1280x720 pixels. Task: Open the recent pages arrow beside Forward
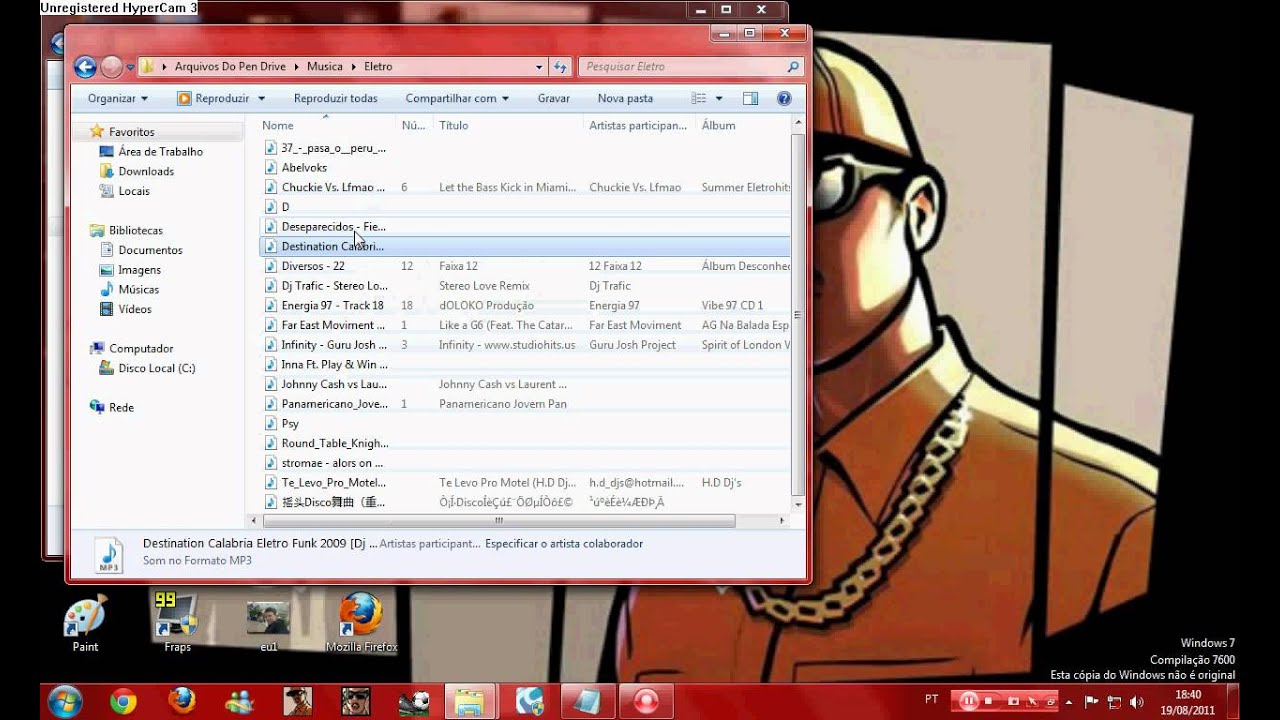pyautogui.click(x=130, y=67)
